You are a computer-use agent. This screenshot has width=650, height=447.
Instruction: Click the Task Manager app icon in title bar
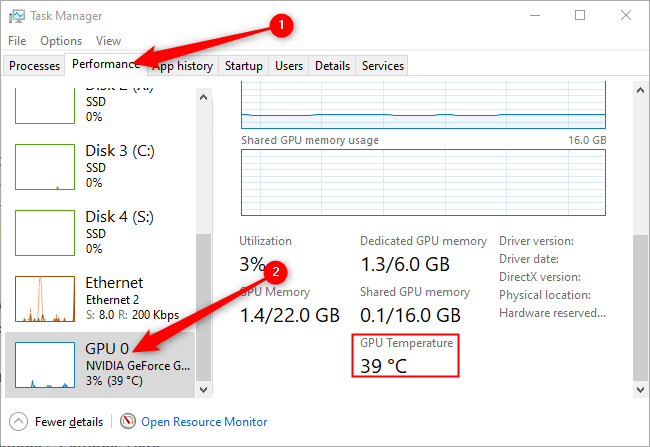pyautogui.click(x=16, y=16)
